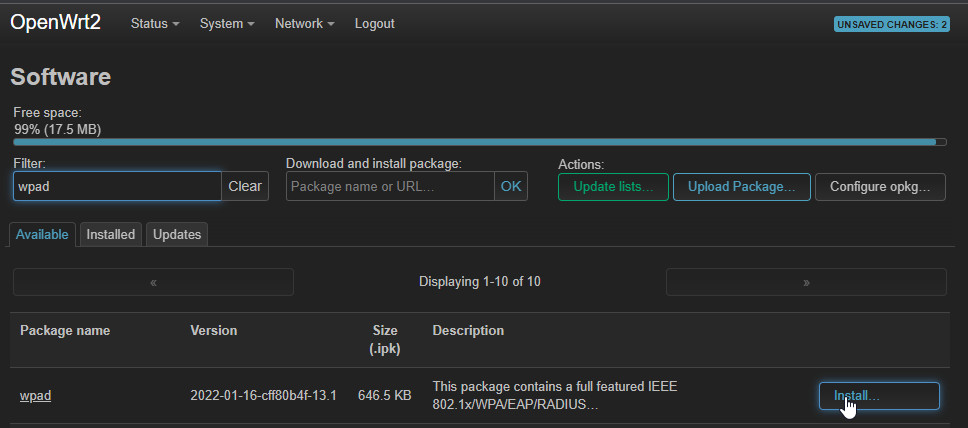Go to the OpenWrt2 home link
968x428 pixels.
[56, 23]
